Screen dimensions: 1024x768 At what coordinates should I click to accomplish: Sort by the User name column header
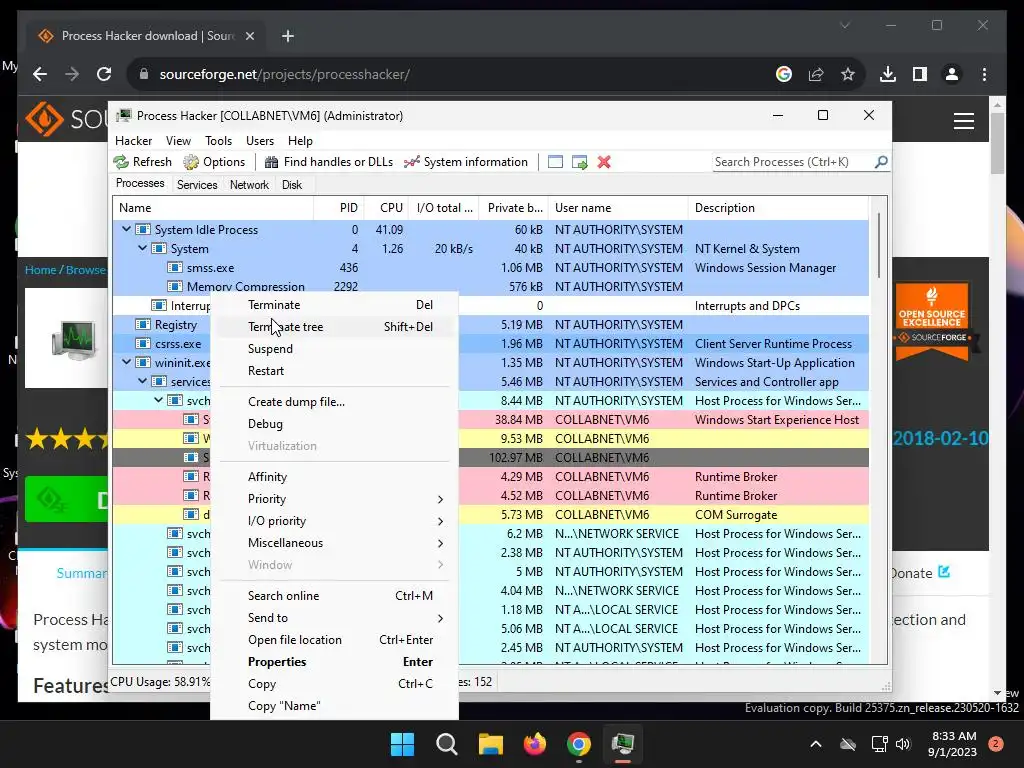(618, 208)
